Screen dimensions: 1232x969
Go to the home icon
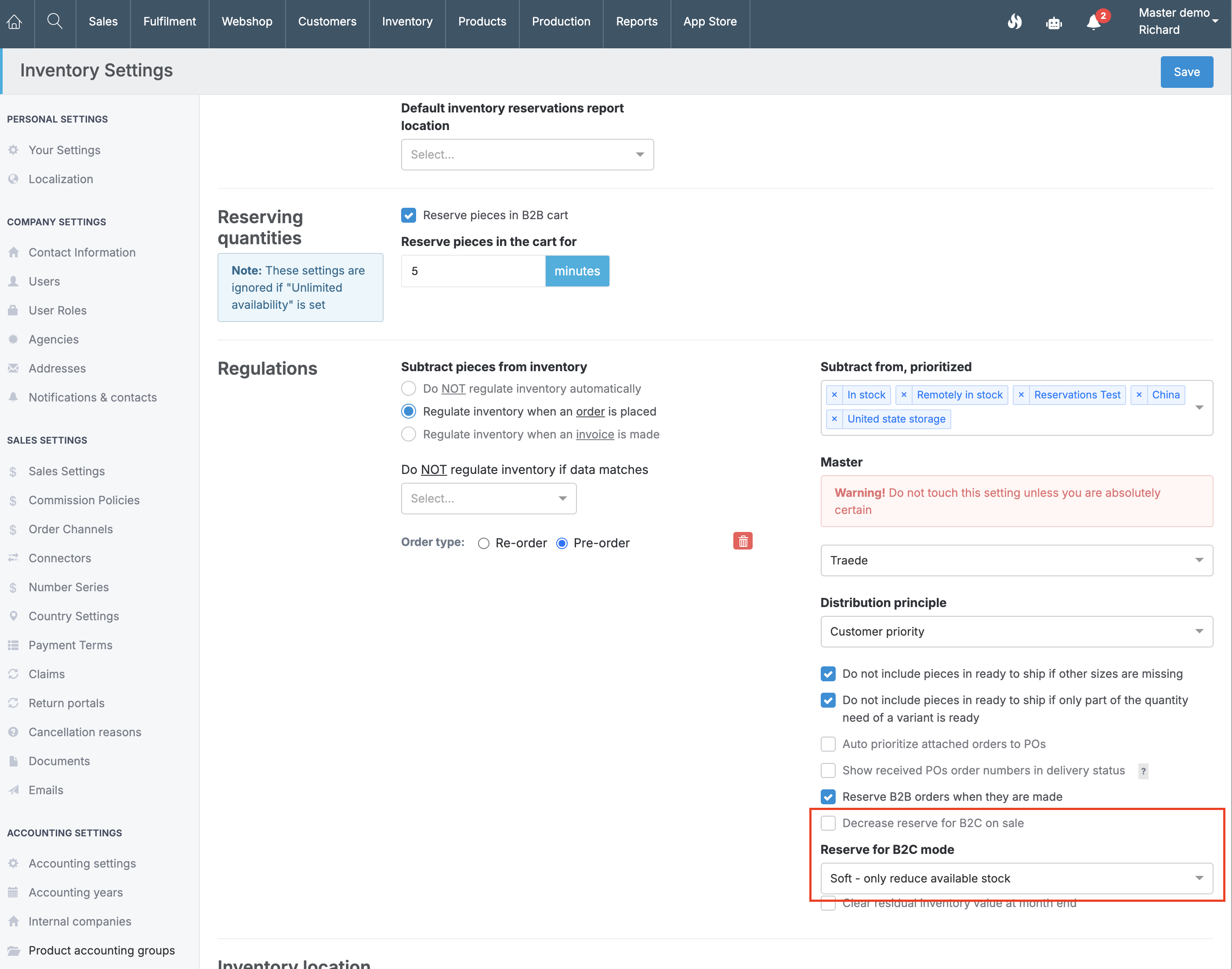point(14,22)
